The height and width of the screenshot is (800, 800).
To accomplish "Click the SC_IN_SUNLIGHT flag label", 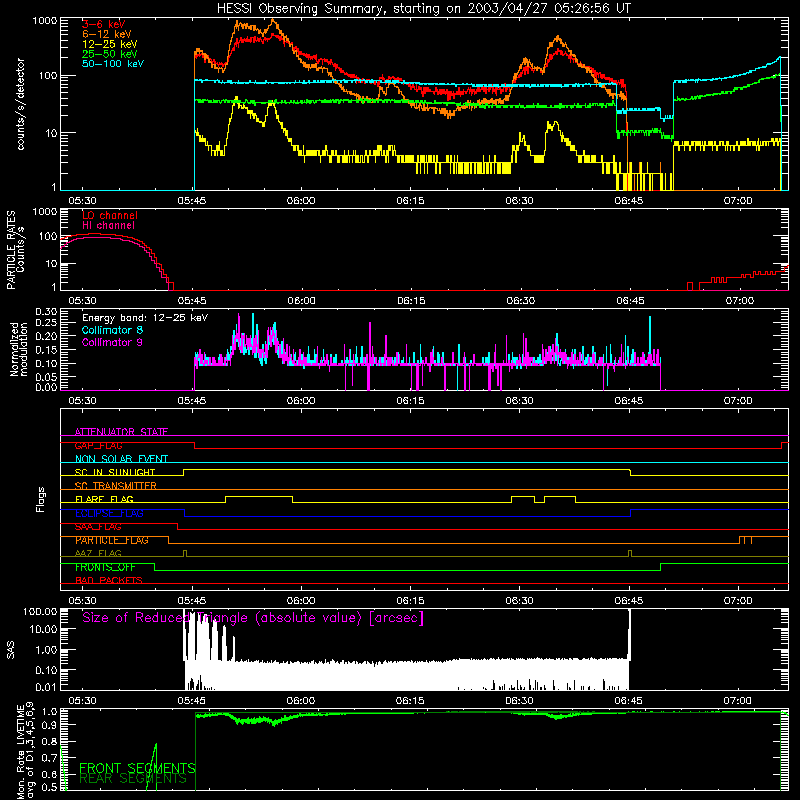I will [x=115, y=472].
